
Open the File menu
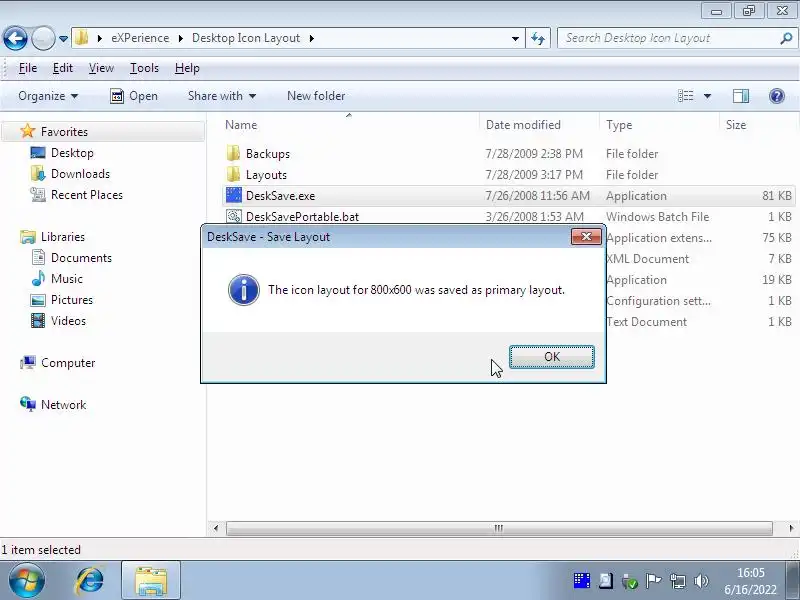point(28,68)
